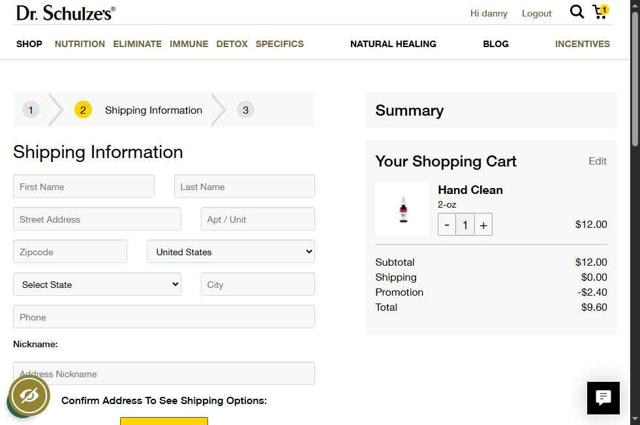Screen dimensions: 640x425
Task: Go to the NUTRITION category
Action: tap(80, 44)
